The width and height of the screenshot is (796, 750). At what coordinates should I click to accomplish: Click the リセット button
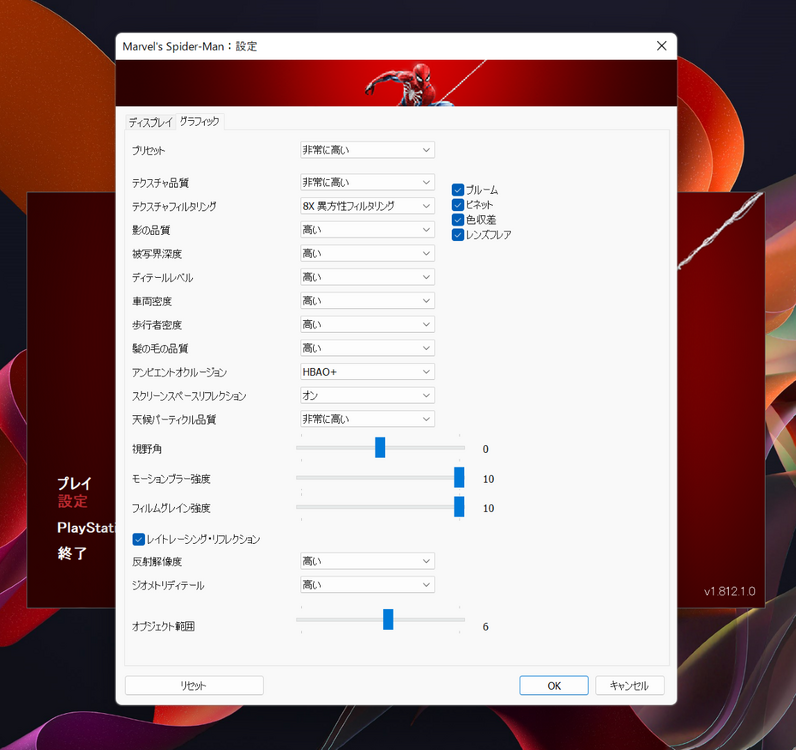[194, 686]
